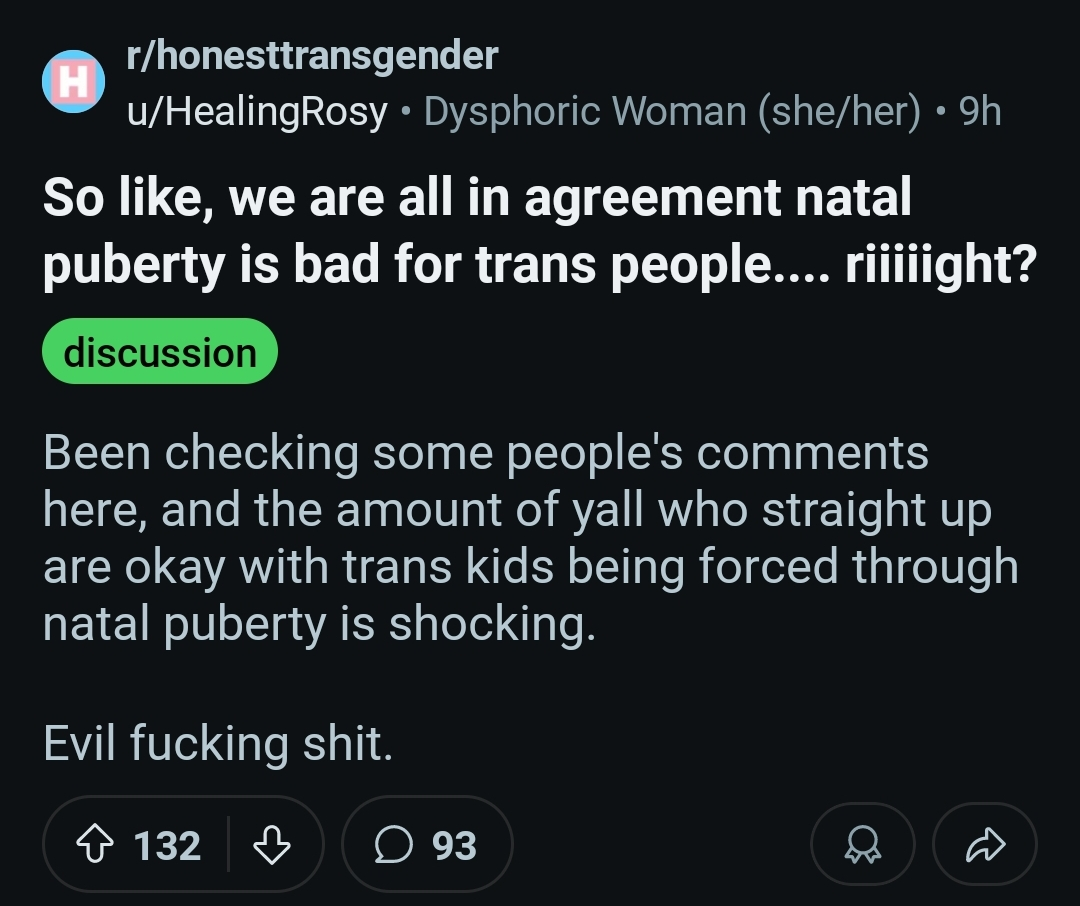
Task: Open the r/honesttransgender subreddit name link
Action: [311, 56]
